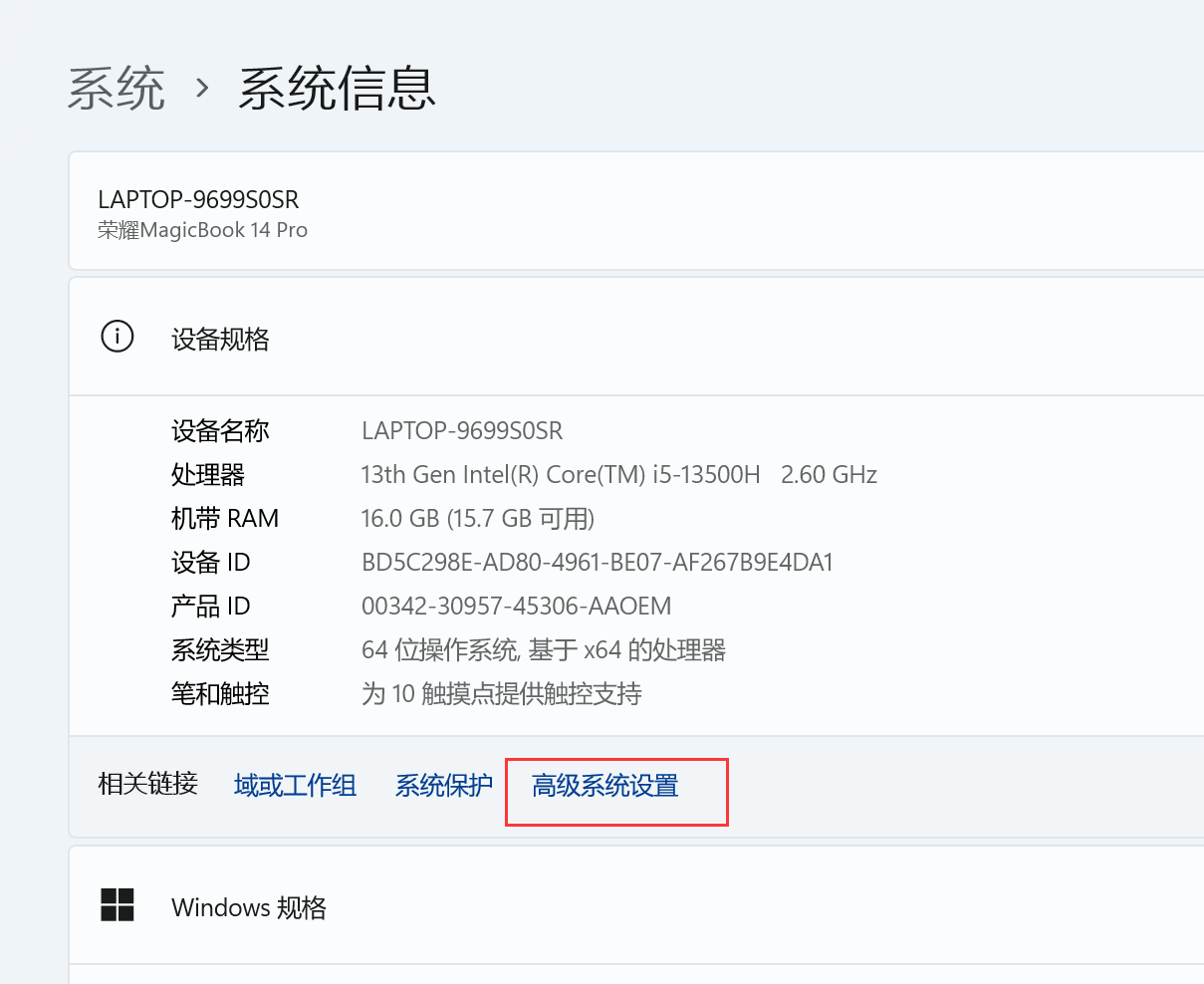Click the 系统 breadcrumb link

click(x=117, y=89)
